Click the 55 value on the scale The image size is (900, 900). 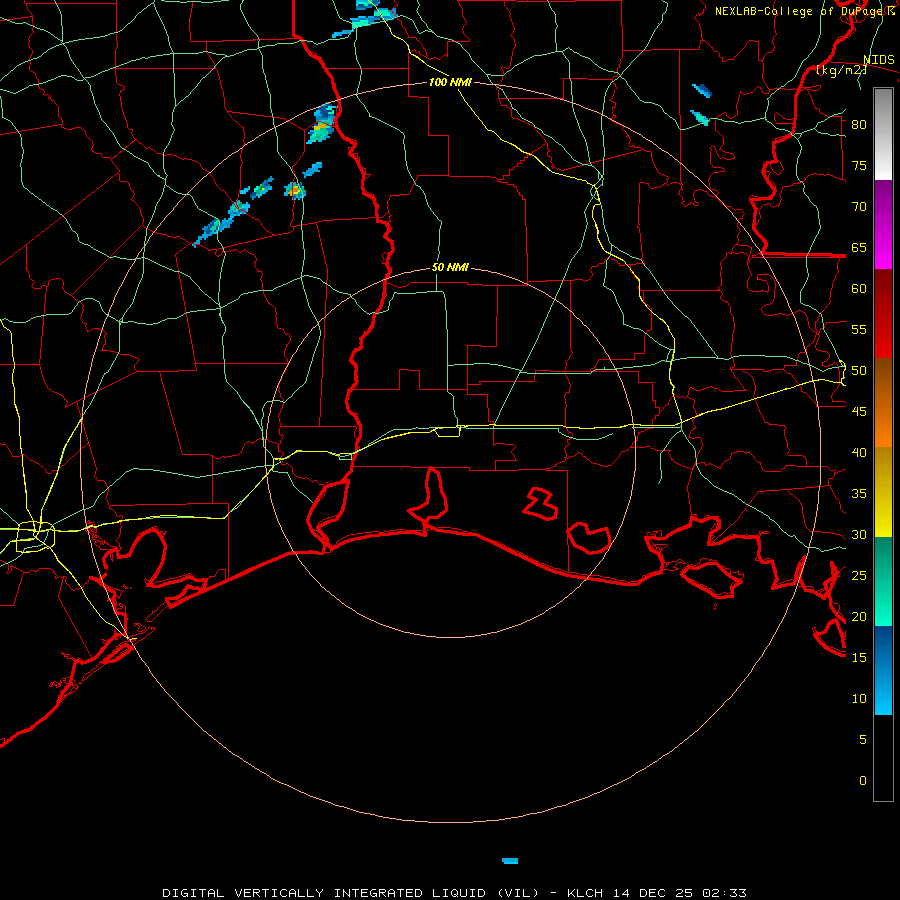[859, 329]
